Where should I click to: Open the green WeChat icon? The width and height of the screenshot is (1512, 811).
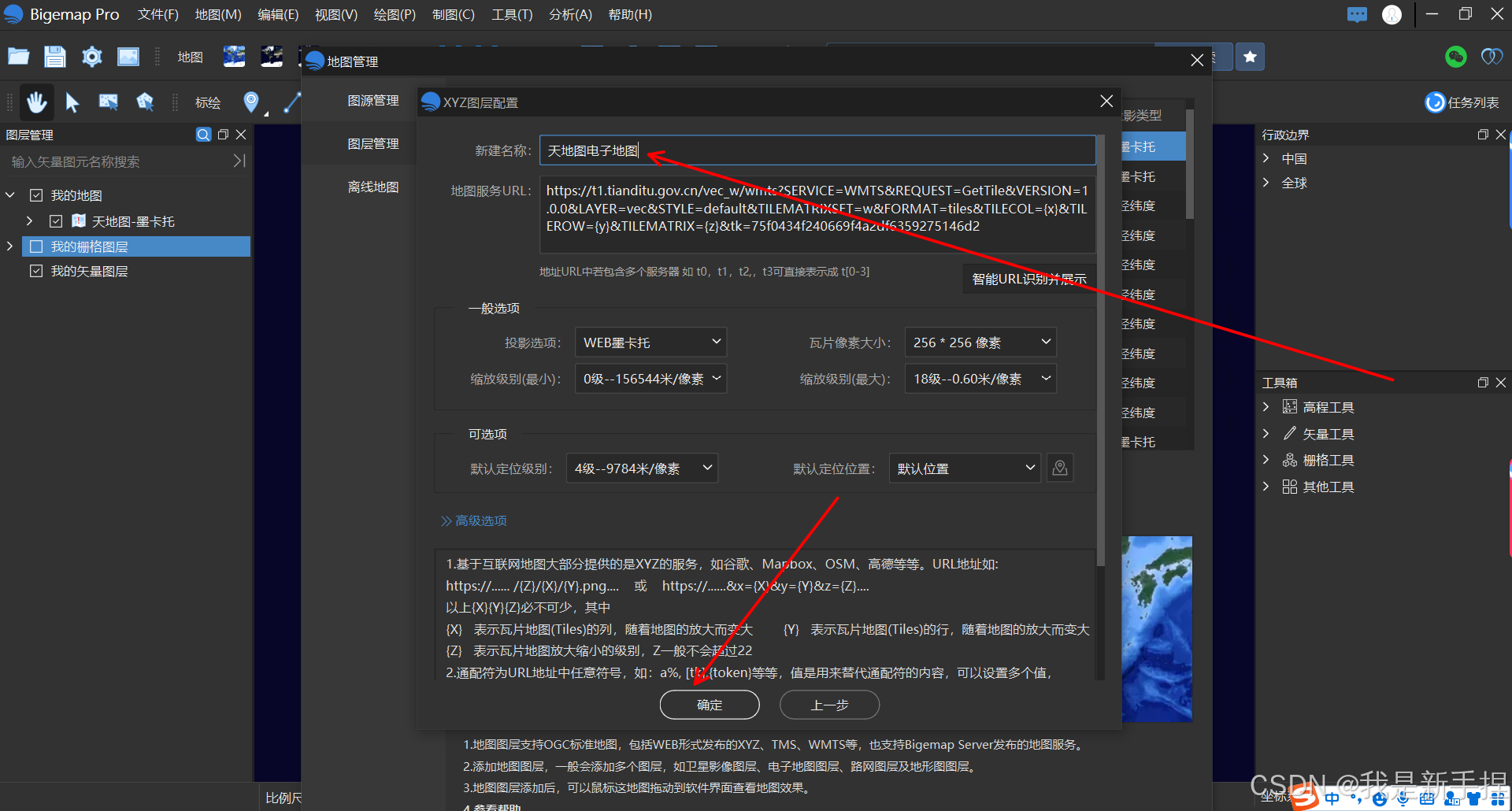click(x=1456, y=57)
